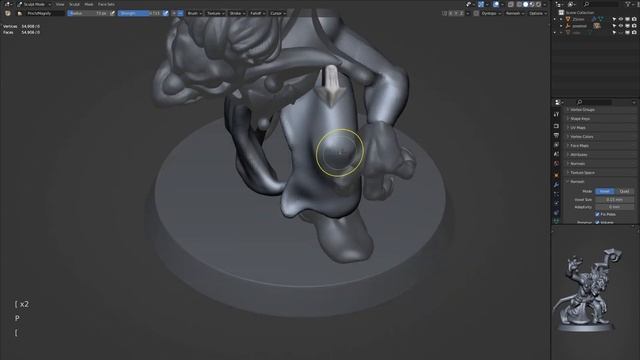Toggle strength pressure sensitivity icon
Screen dimensions: 640x360
click(165, 13)
